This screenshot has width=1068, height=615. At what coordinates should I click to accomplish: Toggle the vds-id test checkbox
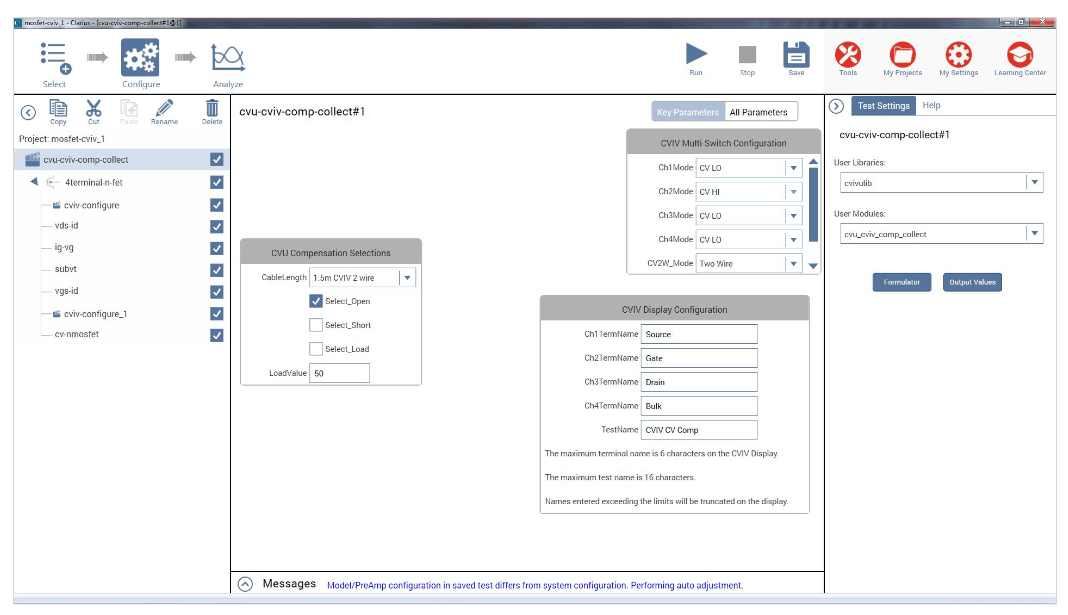tap(217, 226)
